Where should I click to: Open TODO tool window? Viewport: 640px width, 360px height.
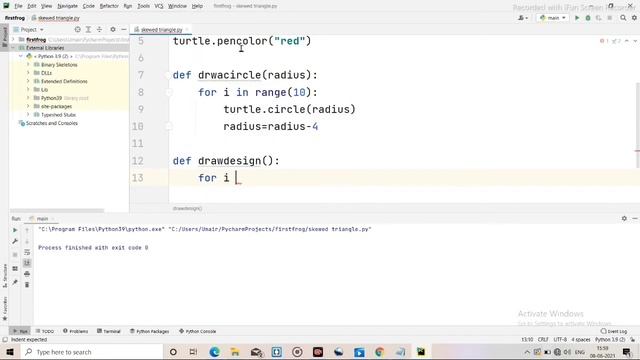pos(45,331)
